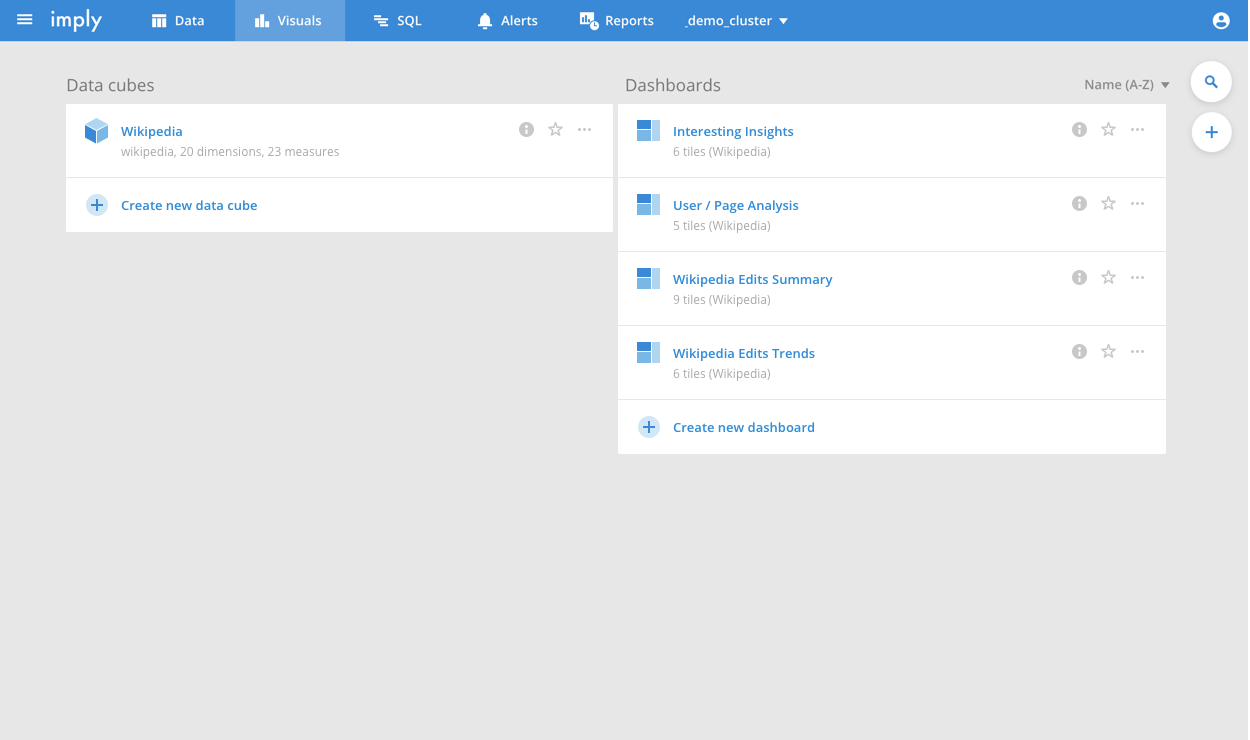Open the Wikipedia data cube link
The image size is (1250, 740).
pos(152,131)
